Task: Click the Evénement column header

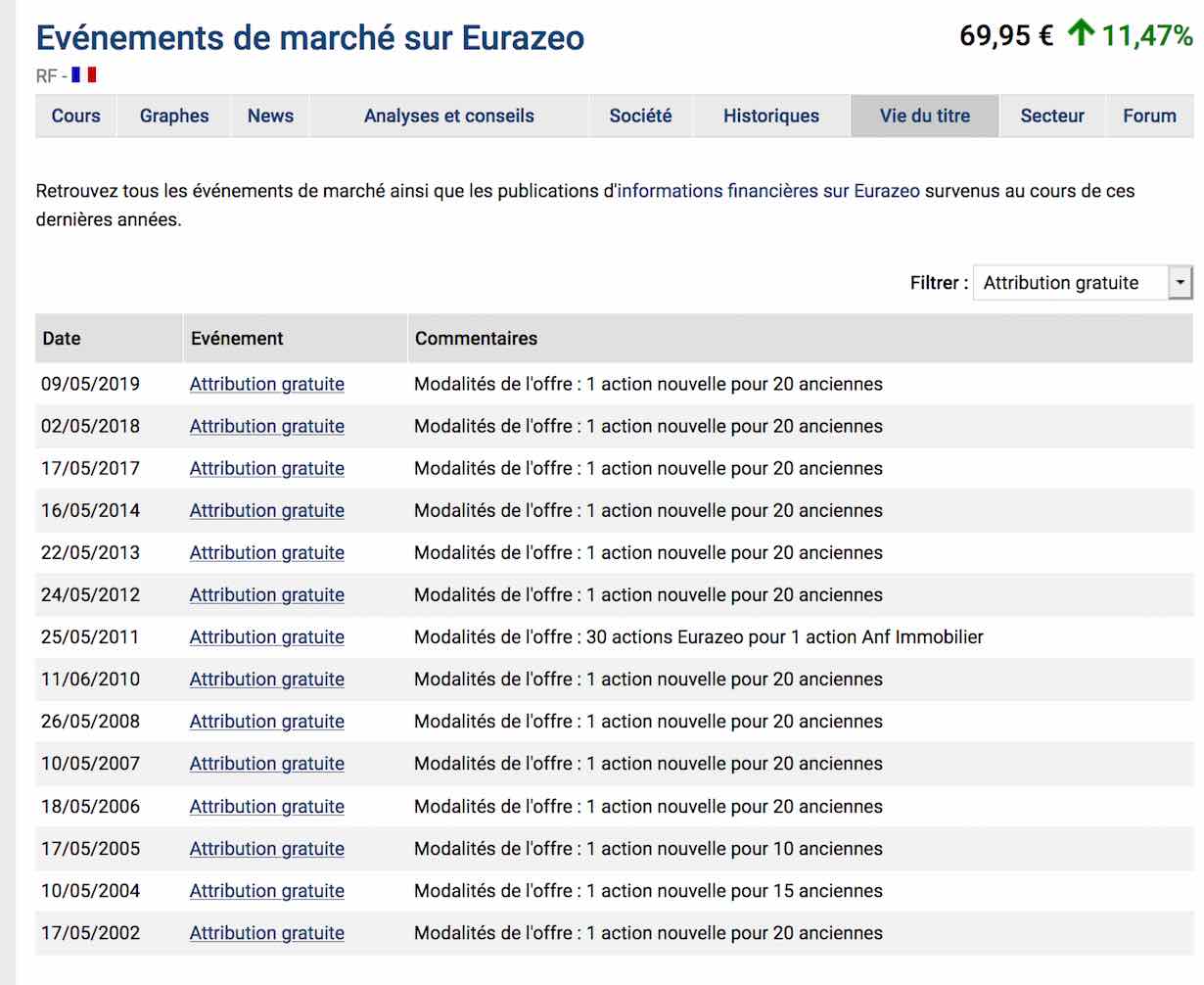Action: (295, 338)
